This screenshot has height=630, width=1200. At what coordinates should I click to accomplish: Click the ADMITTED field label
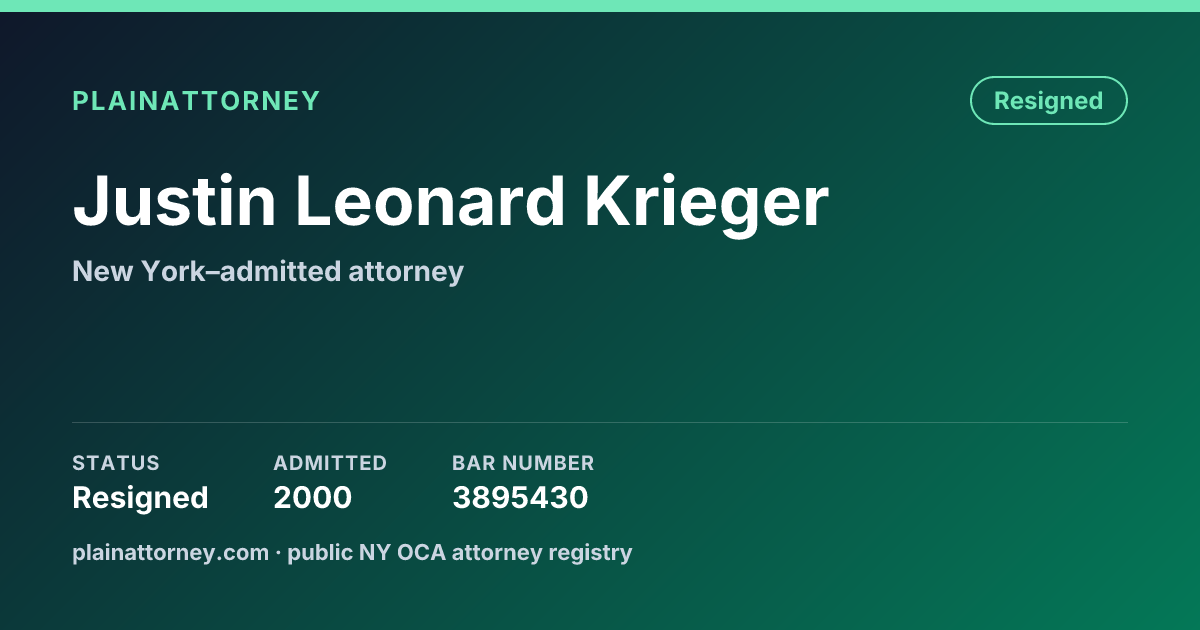[330, 463]
